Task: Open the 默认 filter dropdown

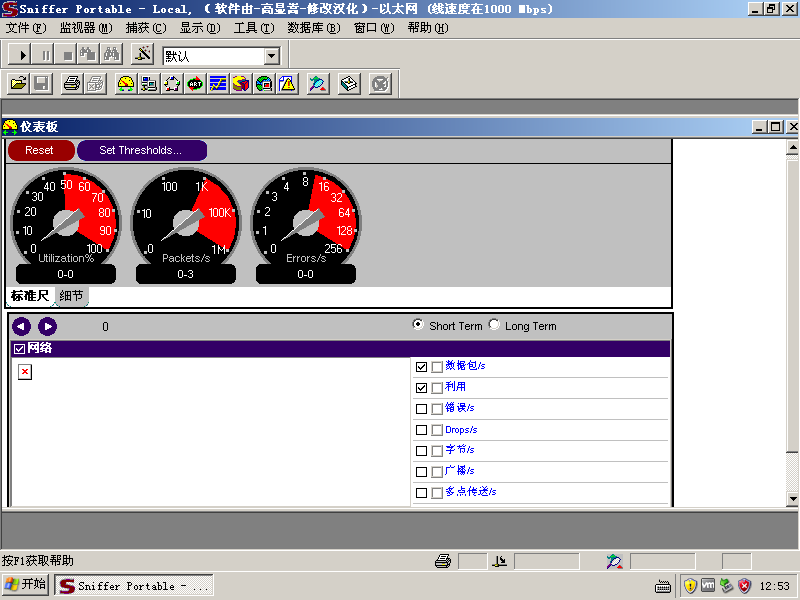Action: 272,56
